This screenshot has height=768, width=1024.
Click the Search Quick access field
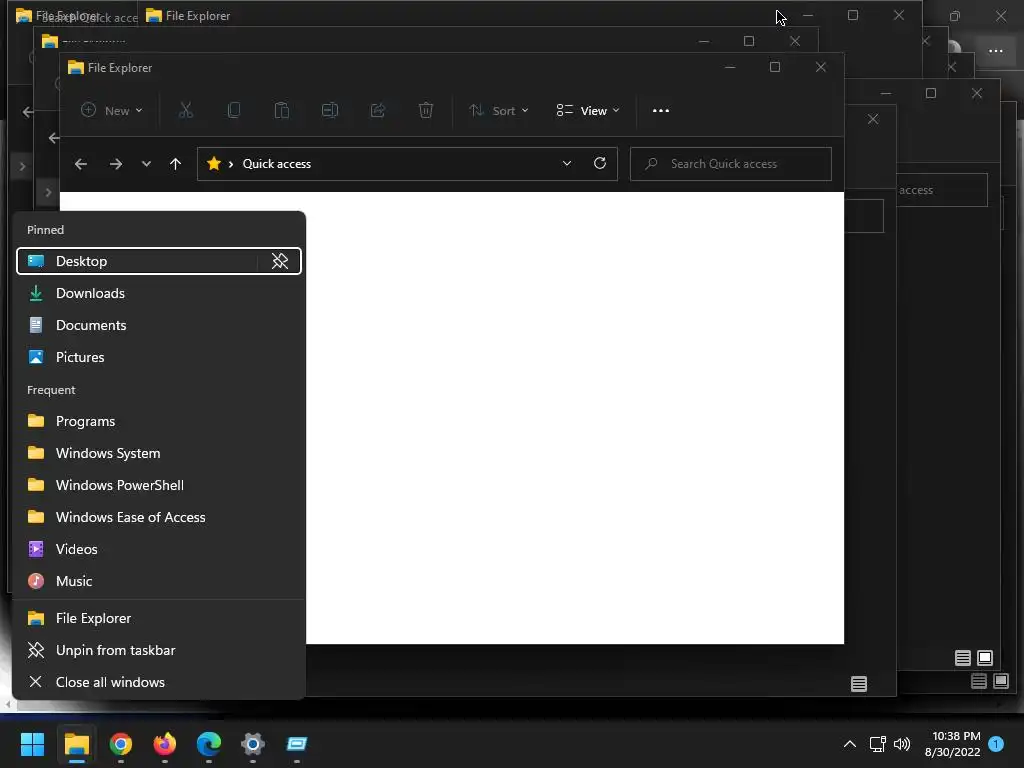731,164
